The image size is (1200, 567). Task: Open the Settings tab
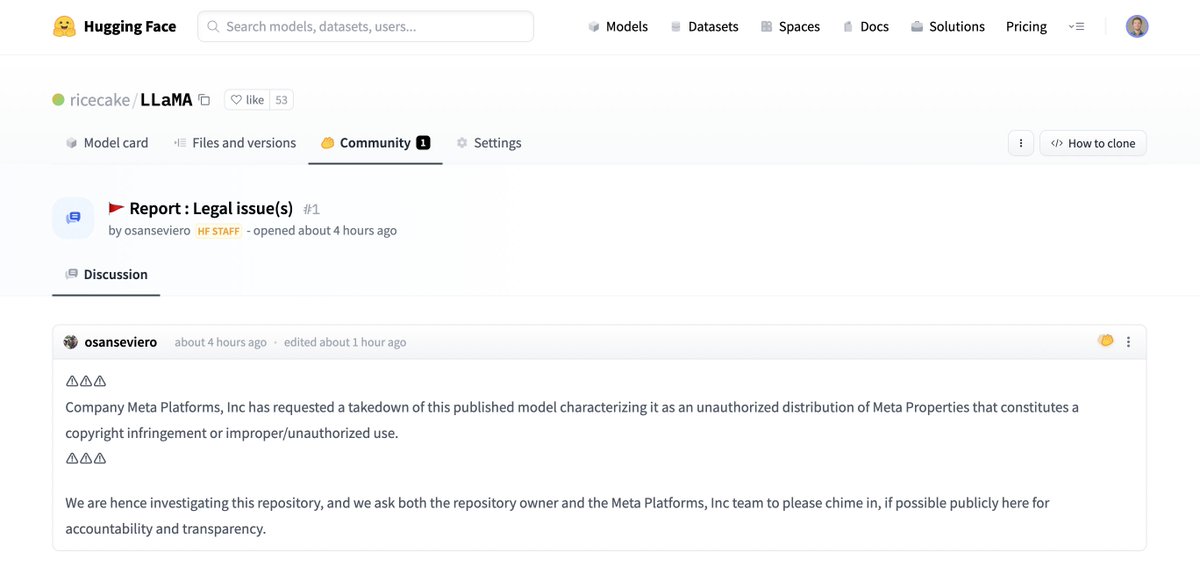click(489, 143)
